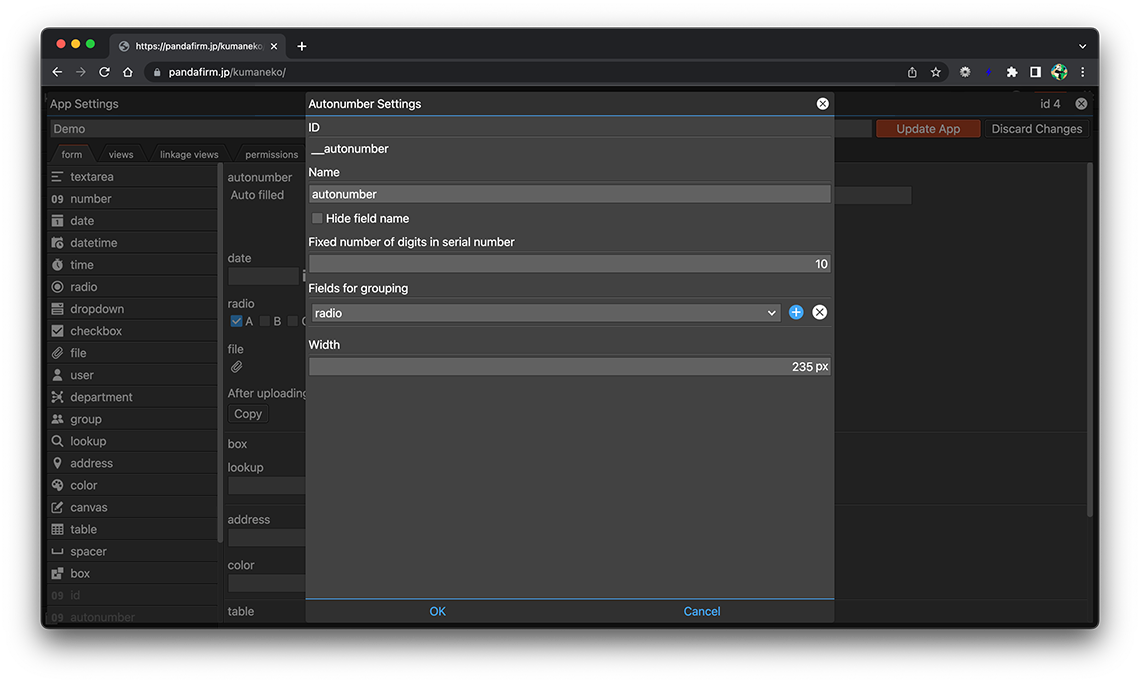Click the color palette field icon

tap(58, 486)
